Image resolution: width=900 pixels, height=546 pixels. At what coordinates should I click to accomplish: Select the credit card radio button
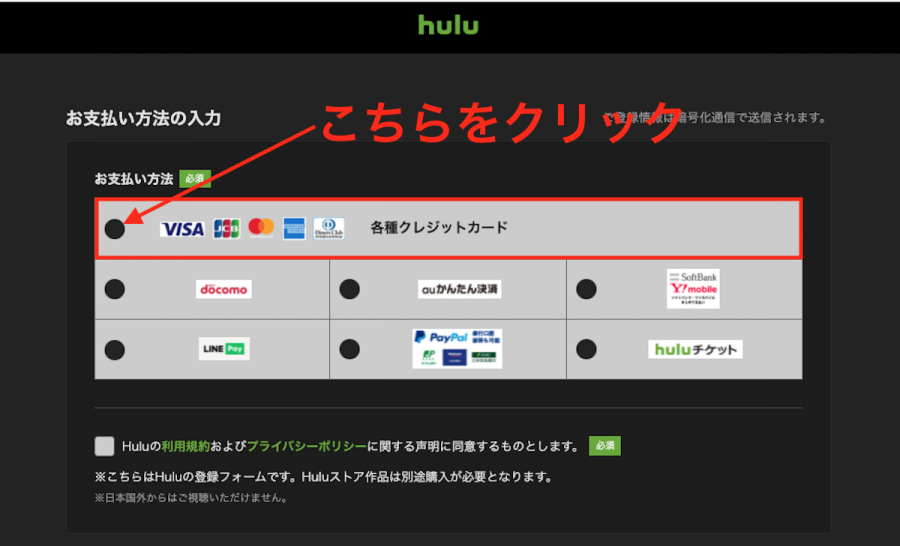[x=115, y=229]
